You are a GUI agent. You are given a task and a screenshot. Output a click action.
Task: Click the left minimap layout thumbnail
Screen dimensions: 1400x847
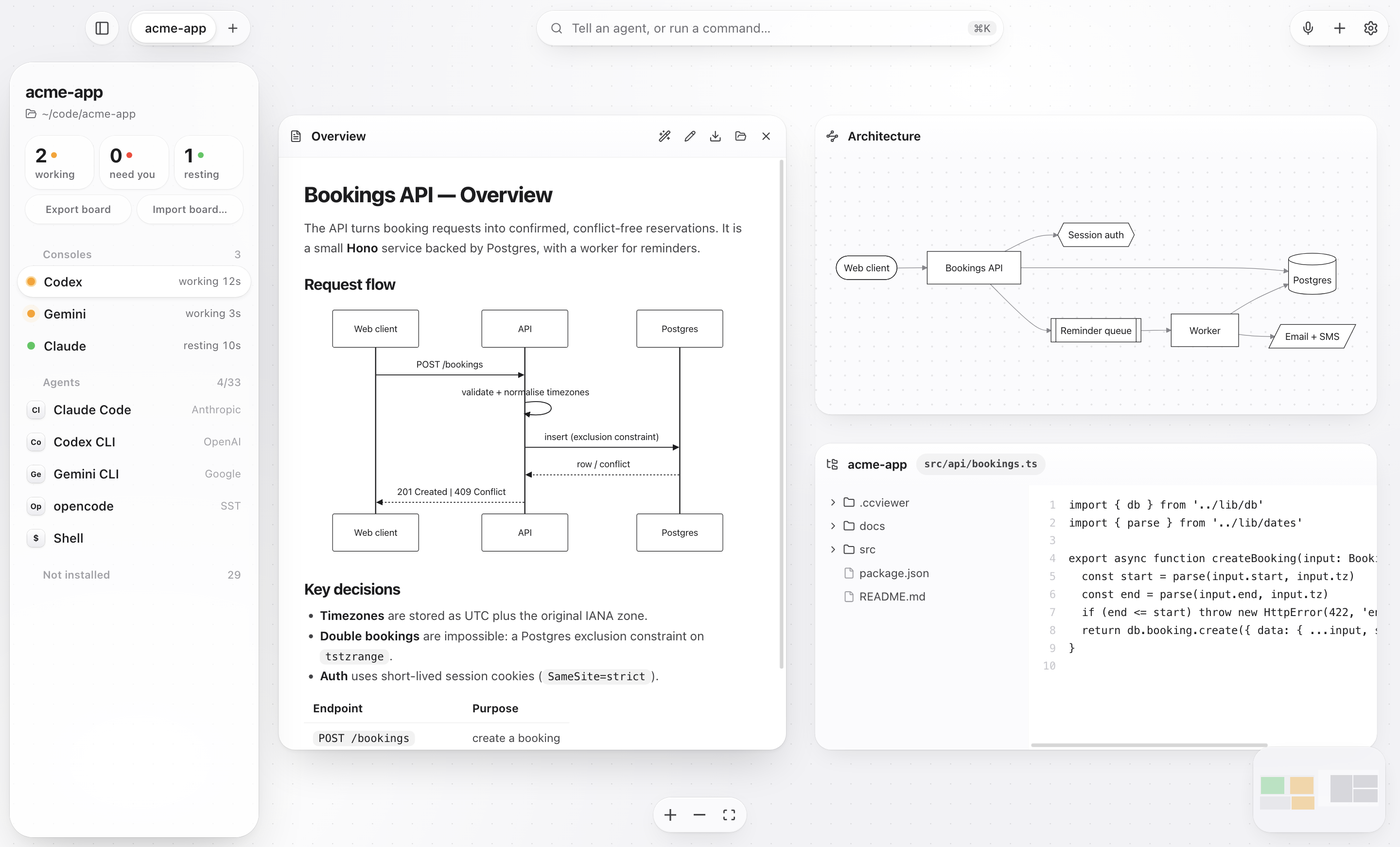pos(1287,793)
